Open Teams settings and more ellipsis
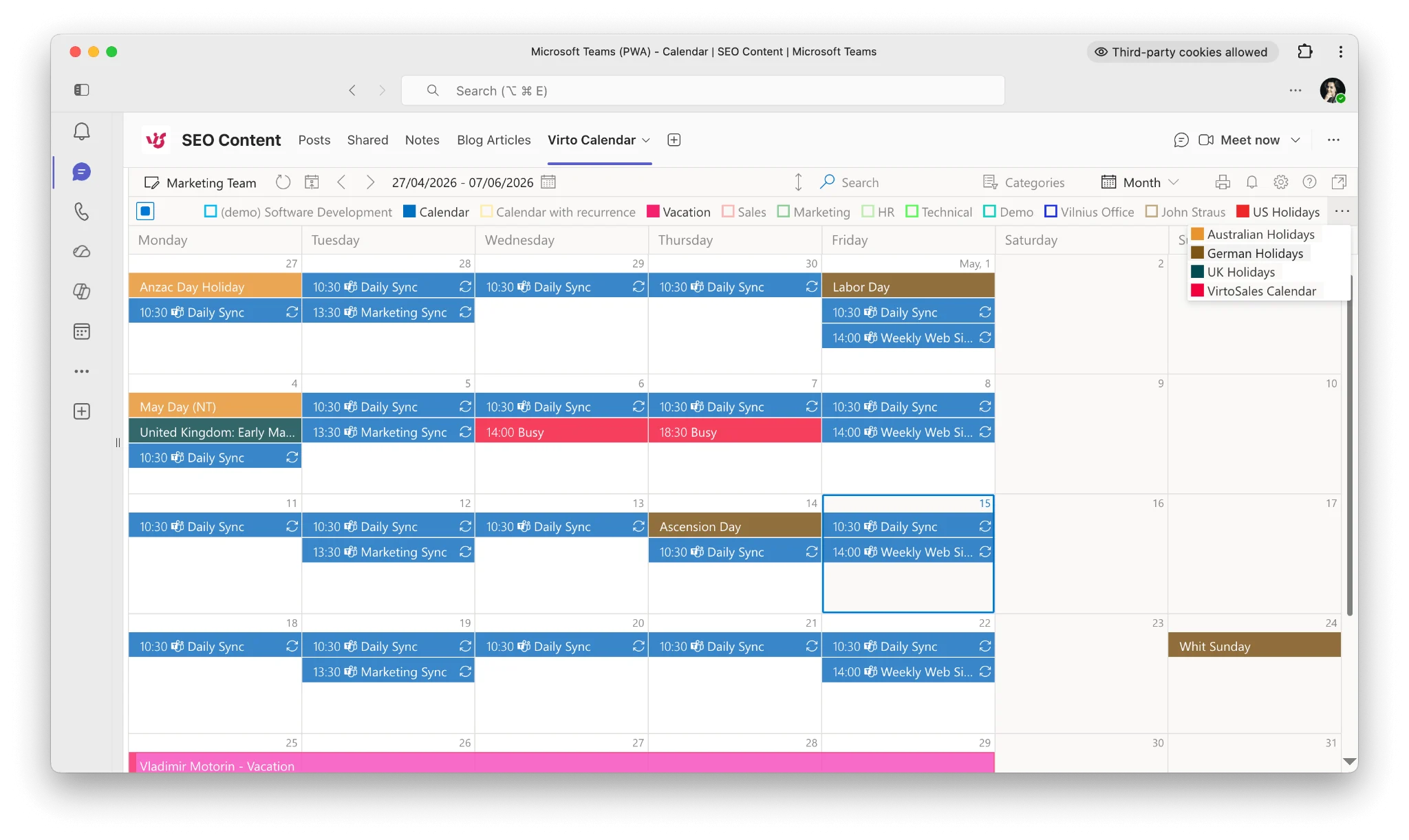 (x=1295, y=90)
